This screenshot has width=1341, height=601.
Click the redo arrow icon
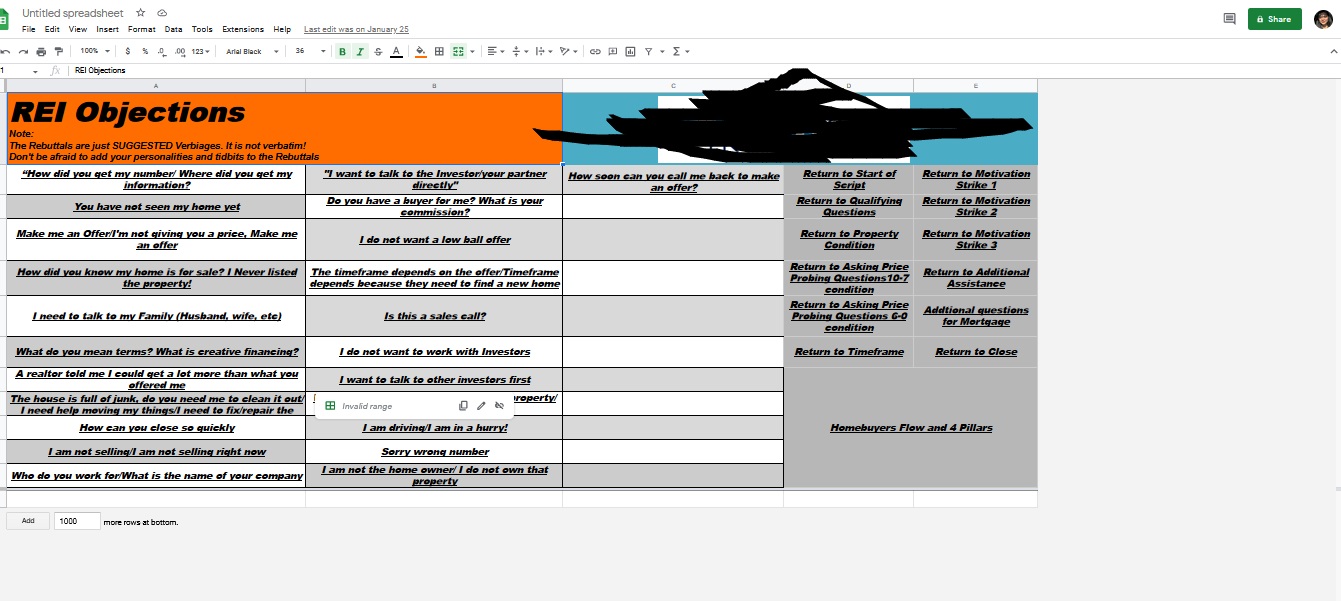tap(23, 51)
